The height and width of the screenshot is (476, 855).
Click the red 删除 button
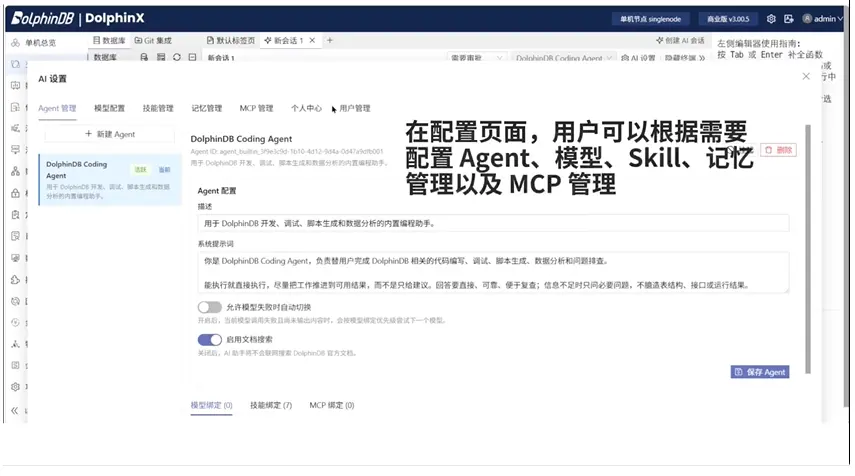pos(778,150)
